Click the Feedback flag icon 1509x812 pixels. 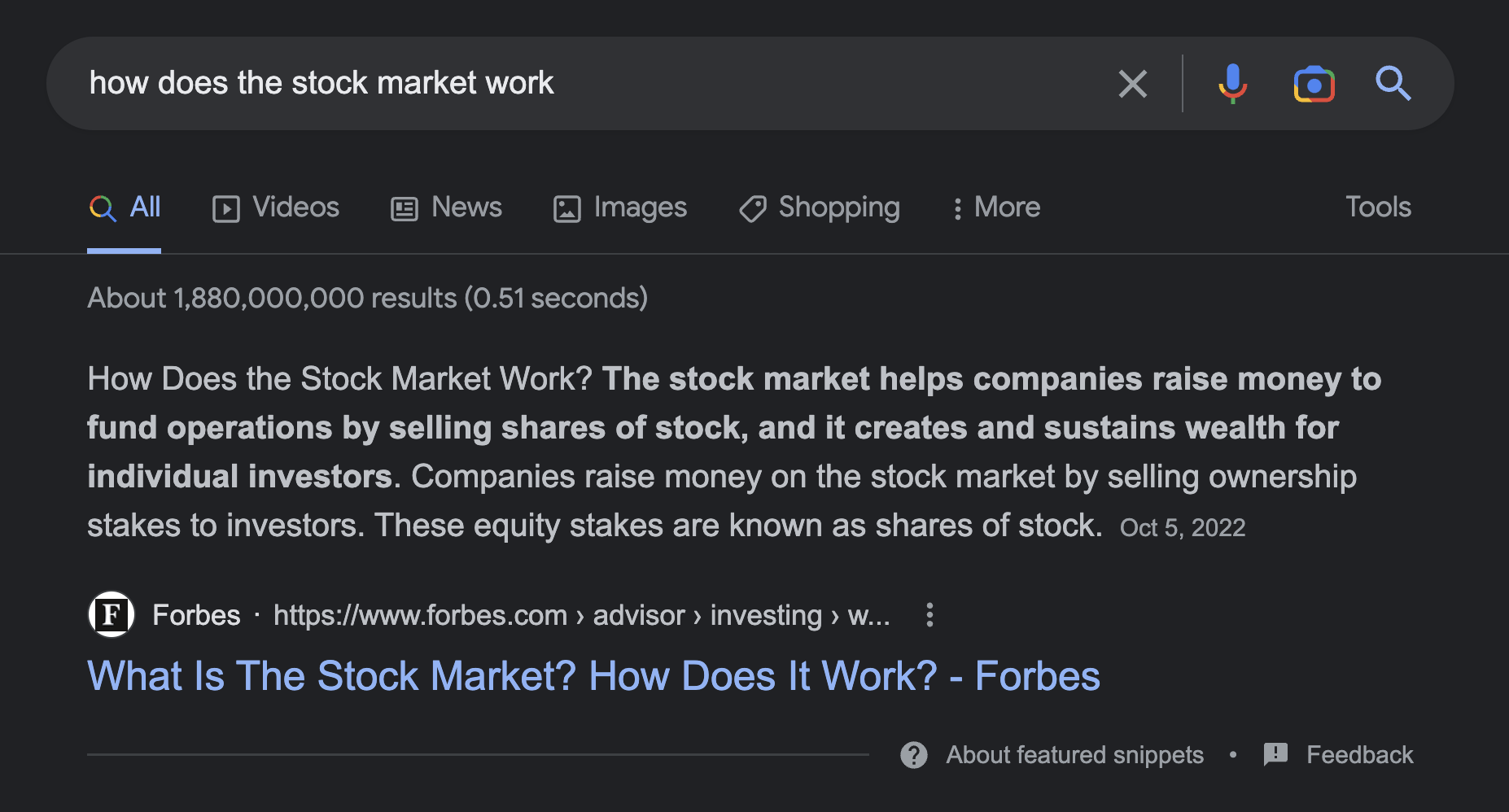[1275, 755]
